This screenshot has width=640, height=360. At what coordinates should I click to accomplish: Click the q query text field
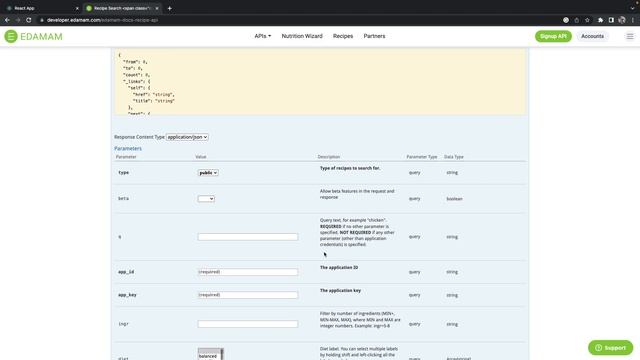click(x=248, y=237)
